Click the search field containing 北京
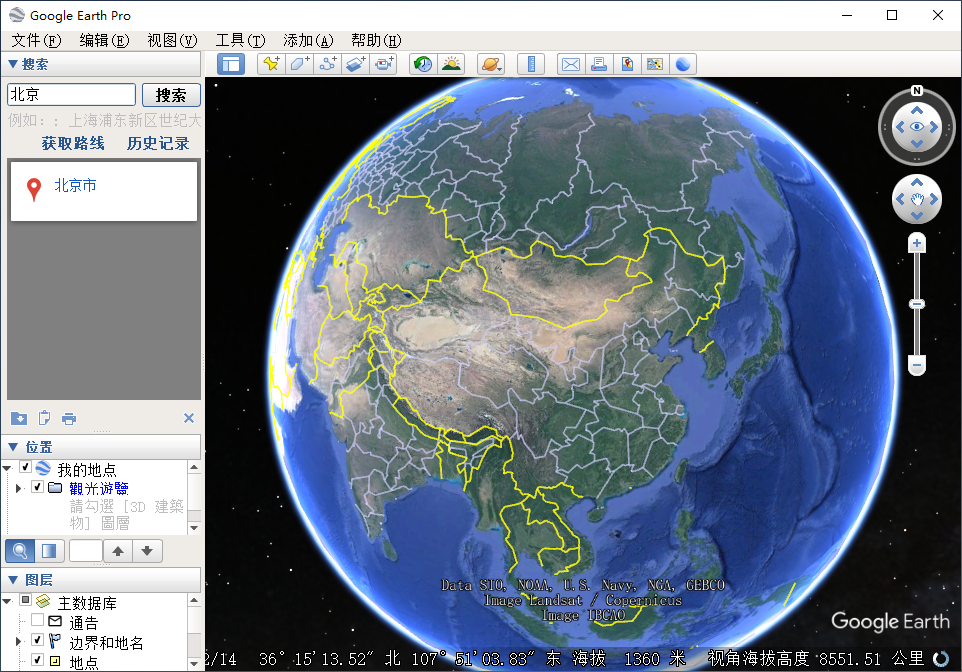Screen dimensions: 962x672 pos(71,95)
